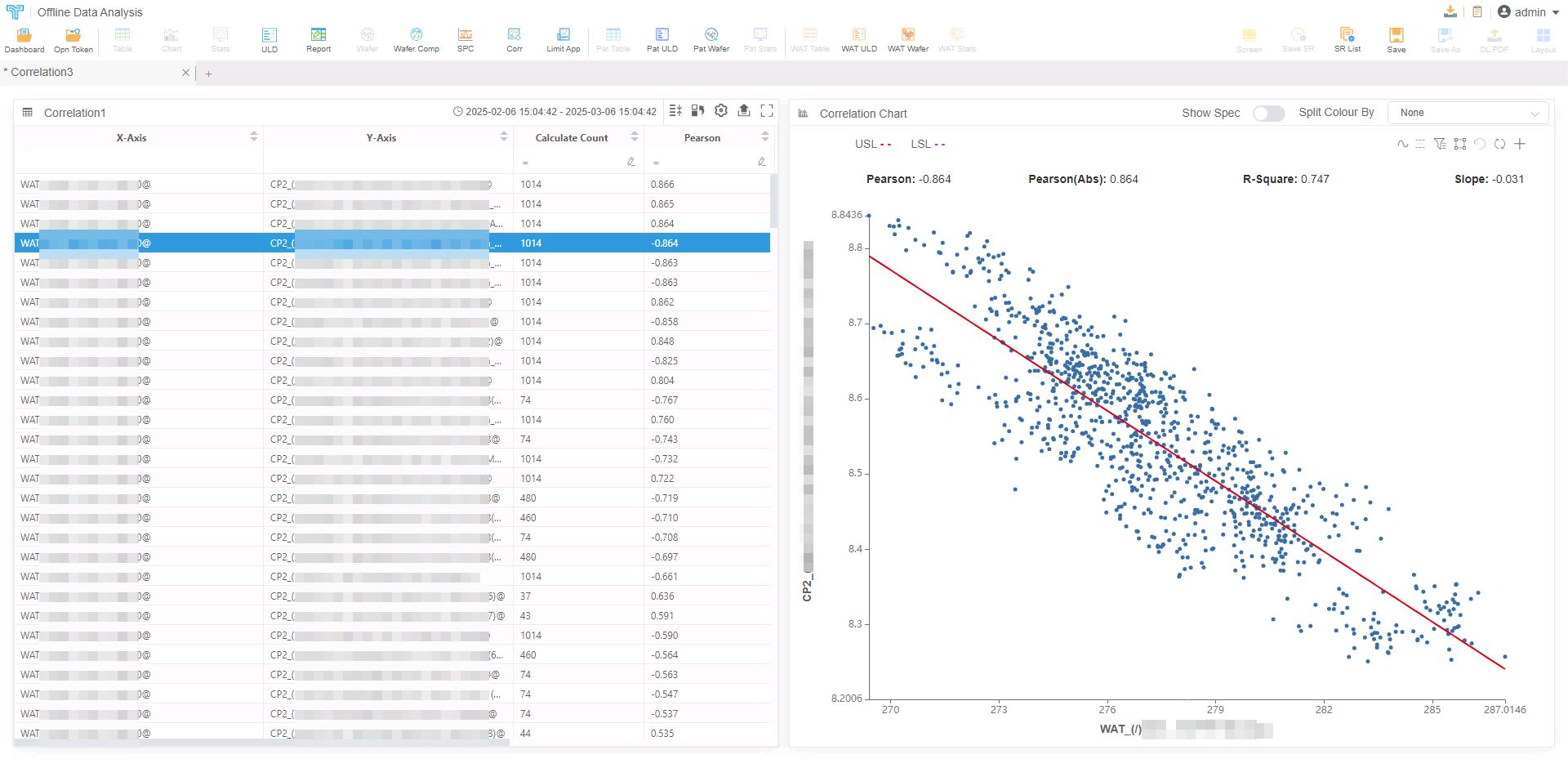
Task: Select the row with Pearson 0.866
Action: 392,185
